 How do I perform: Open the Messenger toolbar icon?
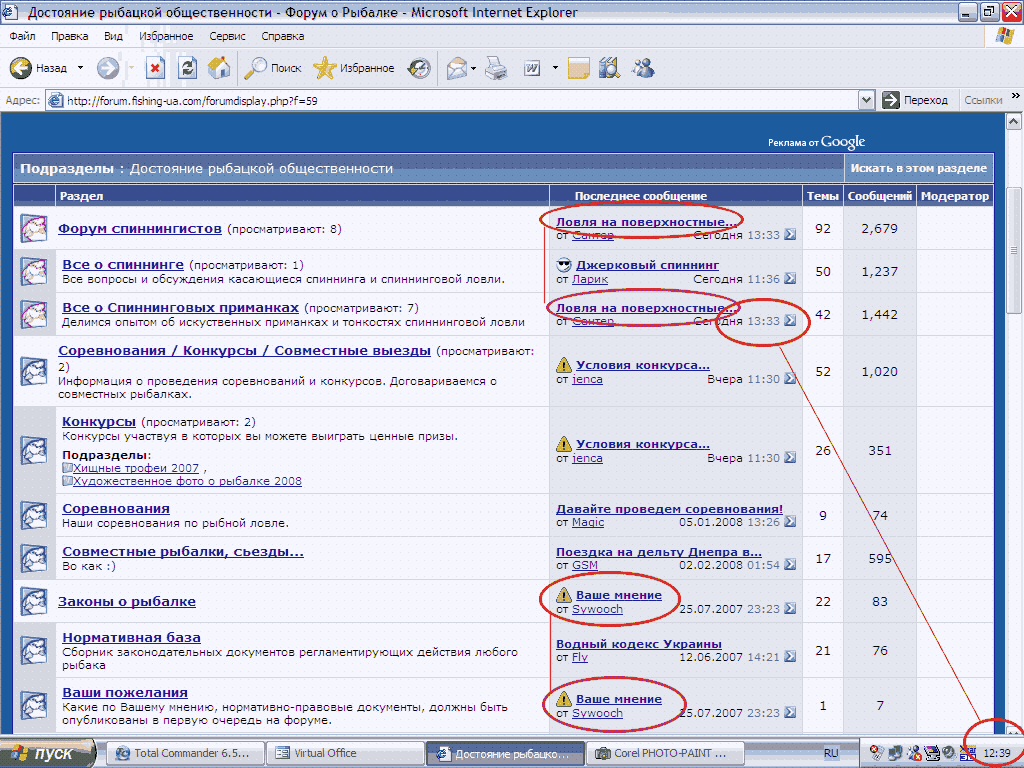[643, 68]
